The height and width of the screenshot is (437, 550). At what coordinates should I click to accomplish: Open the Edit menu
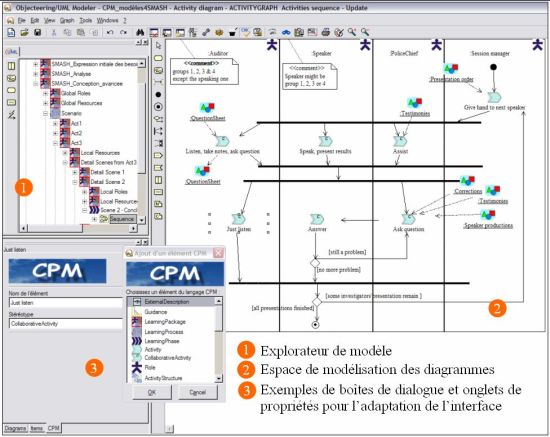(x=34, y=20)
